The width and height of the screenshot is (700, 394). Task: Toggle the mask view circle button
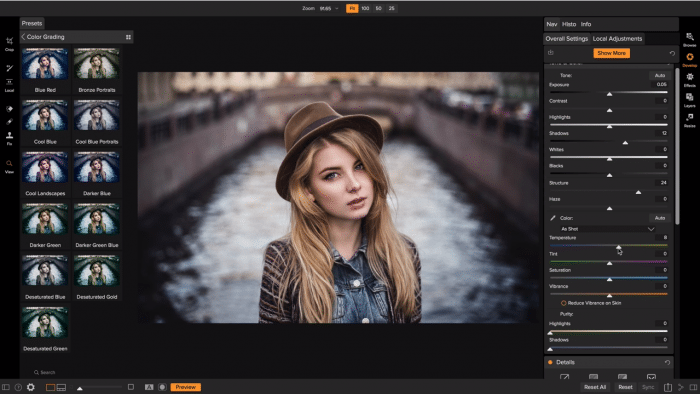click(x=162, y=387)
